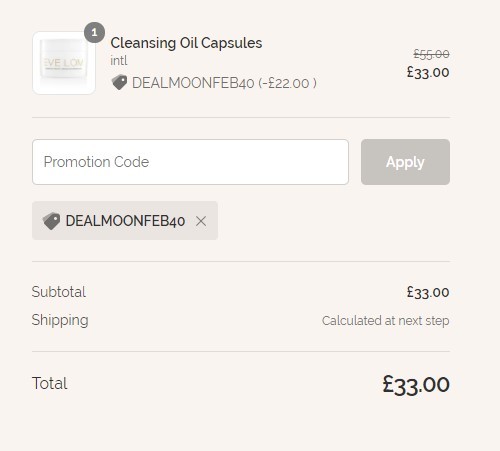Click the subtotal amount £33.00
The image size is (500, 451).
(x=428, y=292)
